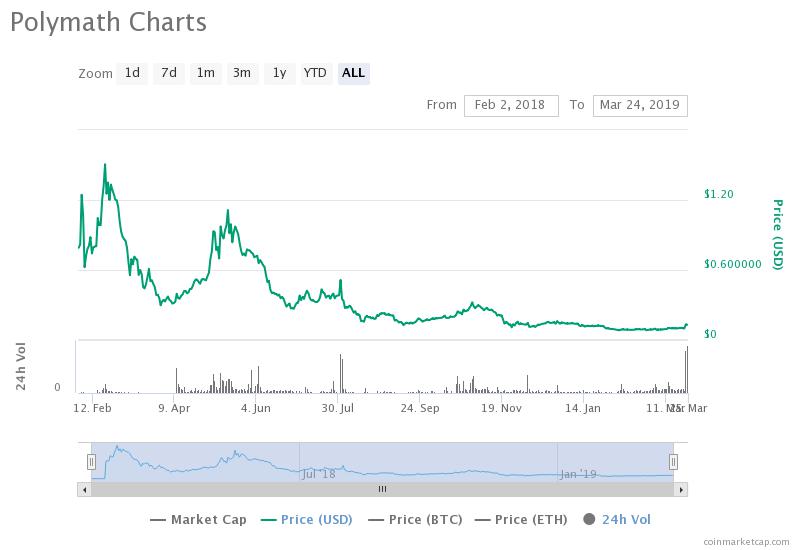Click the navigator's right range handle
This screenshot has height=550, width=800.
pyautogui.click(x=674, y=461)
